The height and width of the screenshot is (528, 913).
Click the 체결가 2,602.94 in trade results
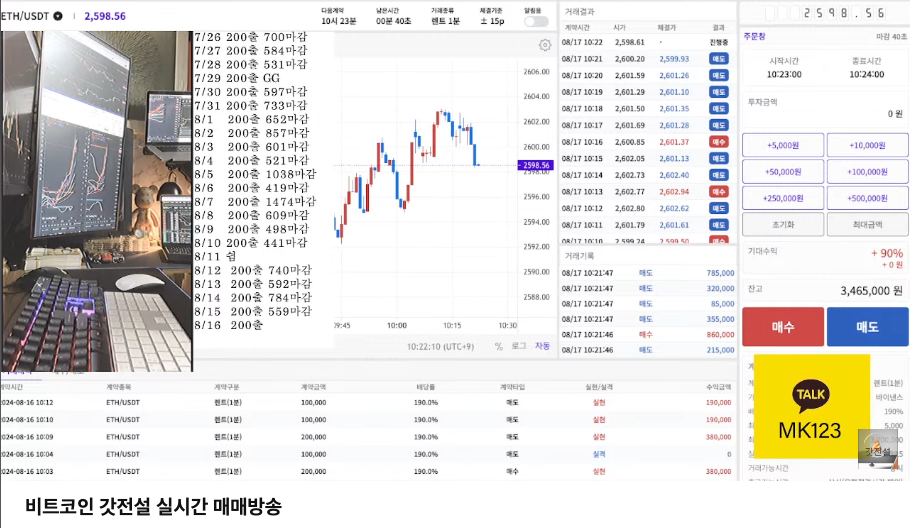pyautogui.click(x=674, y=192)
